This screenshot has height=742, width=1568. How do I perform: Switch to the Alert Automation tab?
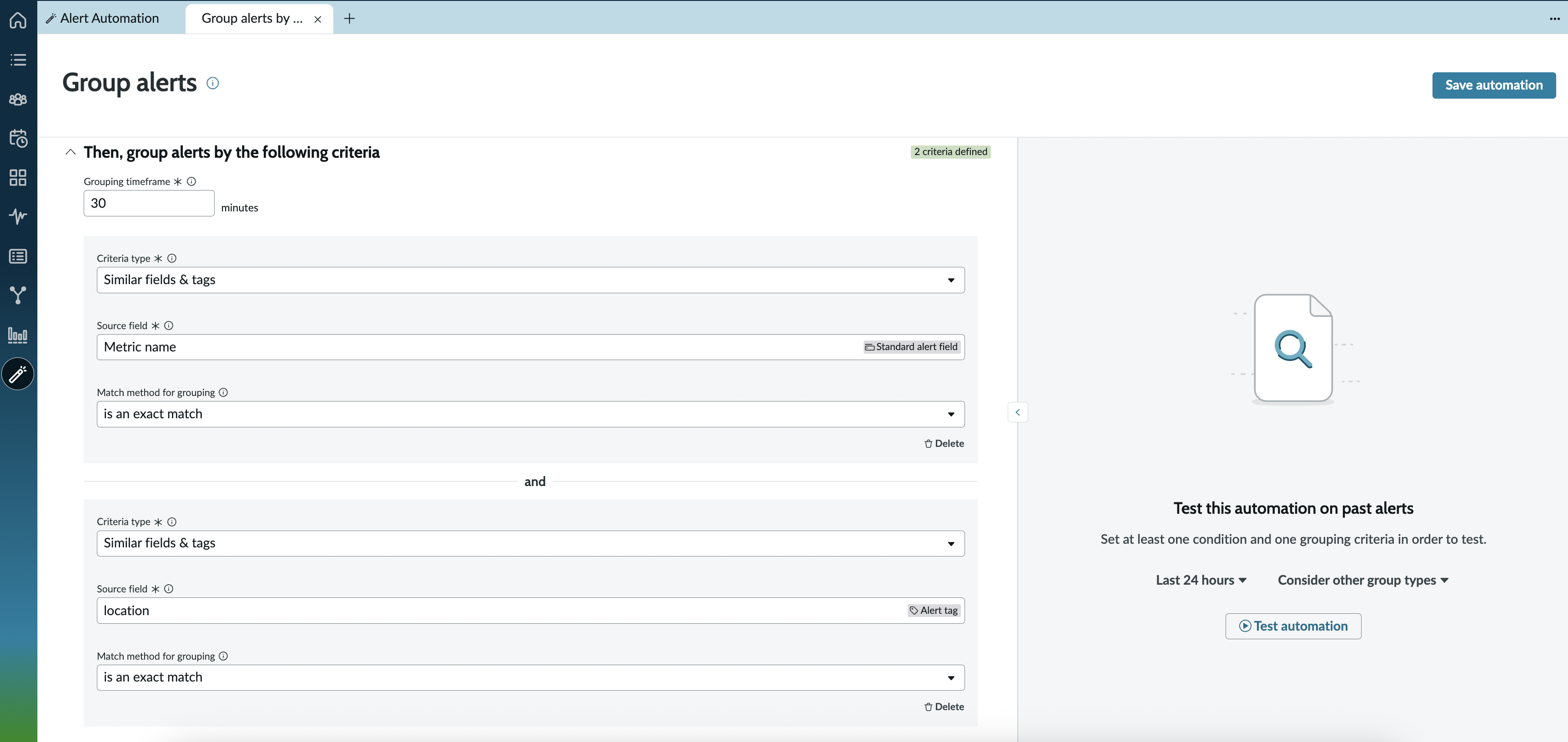click(103, 18)
